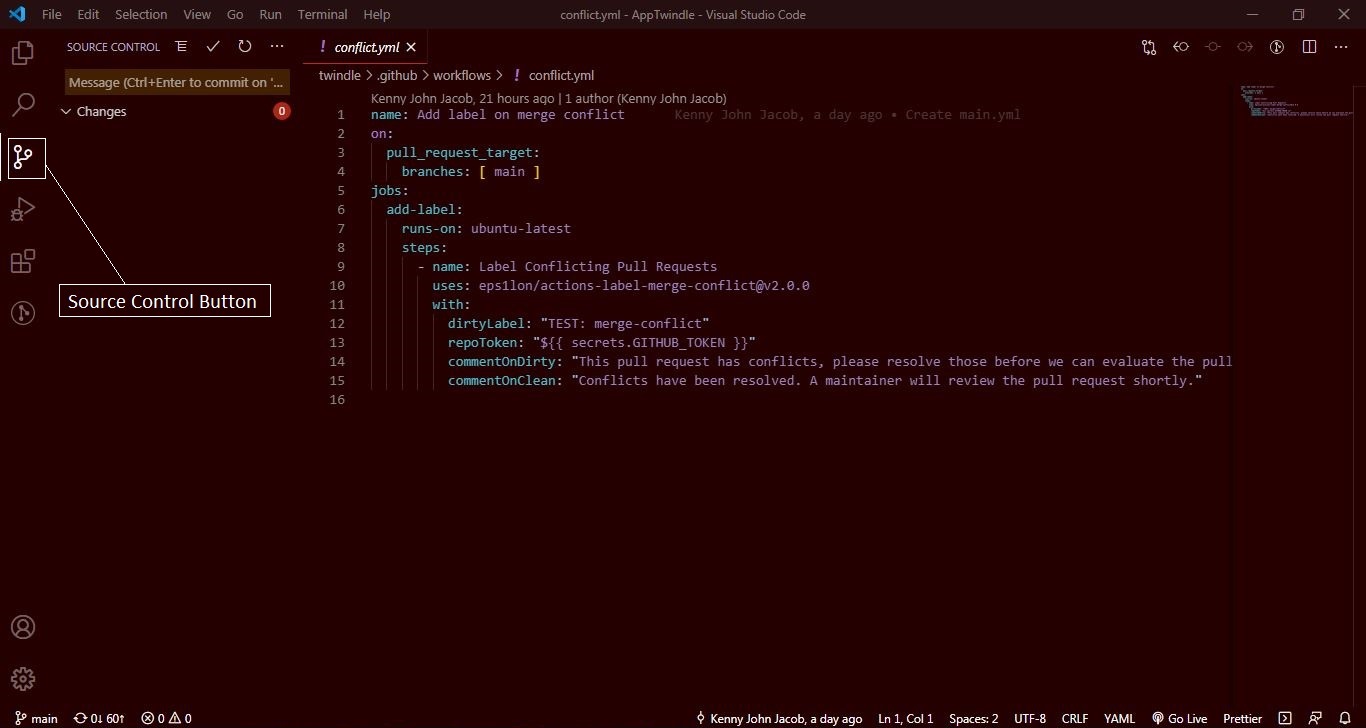
Task: Click the .github breadcrumb
Action: point(398,75)
